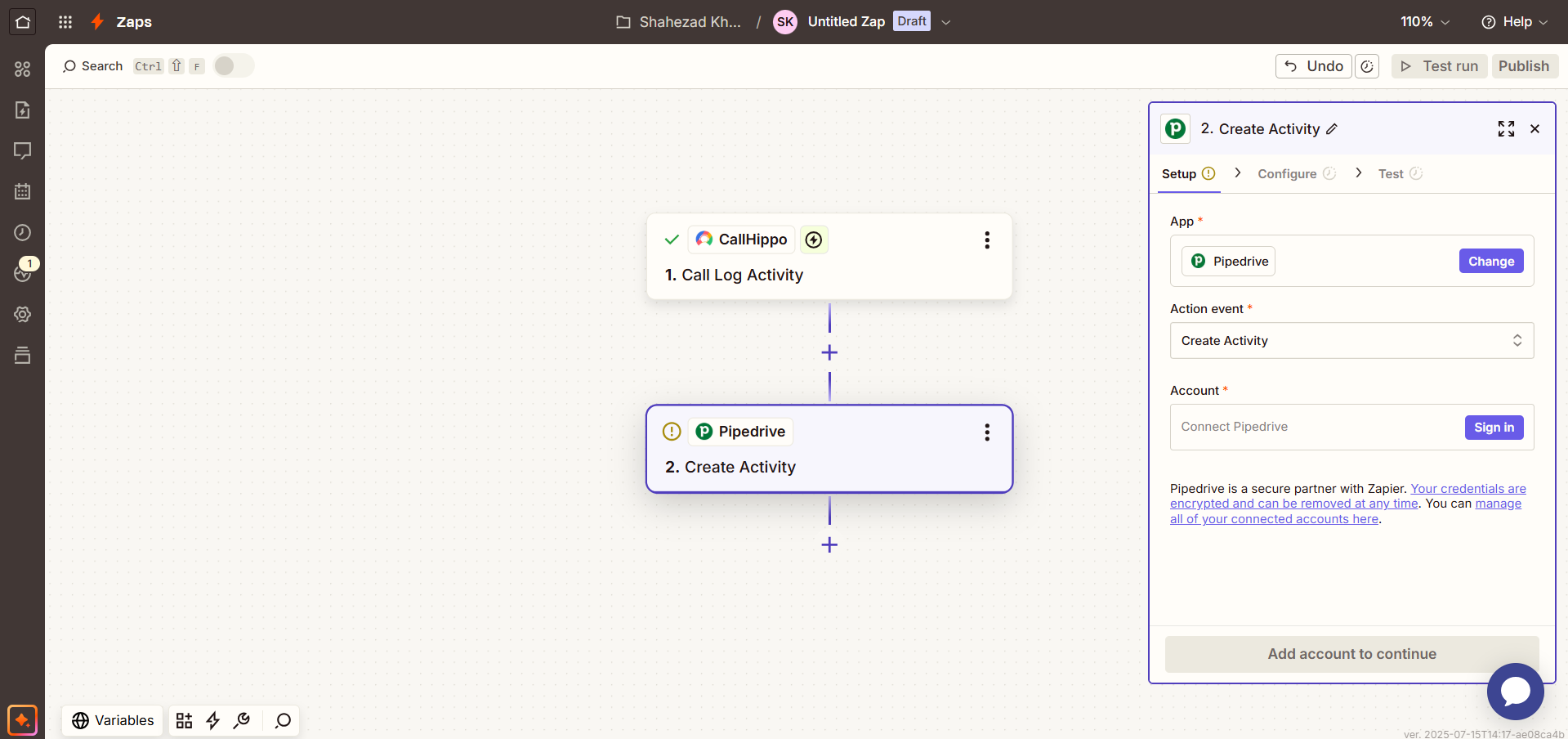The width and height of the screenshot is (1568, 739).
Task: Open the 110% zoom level dropdown
Action: 1425,22
